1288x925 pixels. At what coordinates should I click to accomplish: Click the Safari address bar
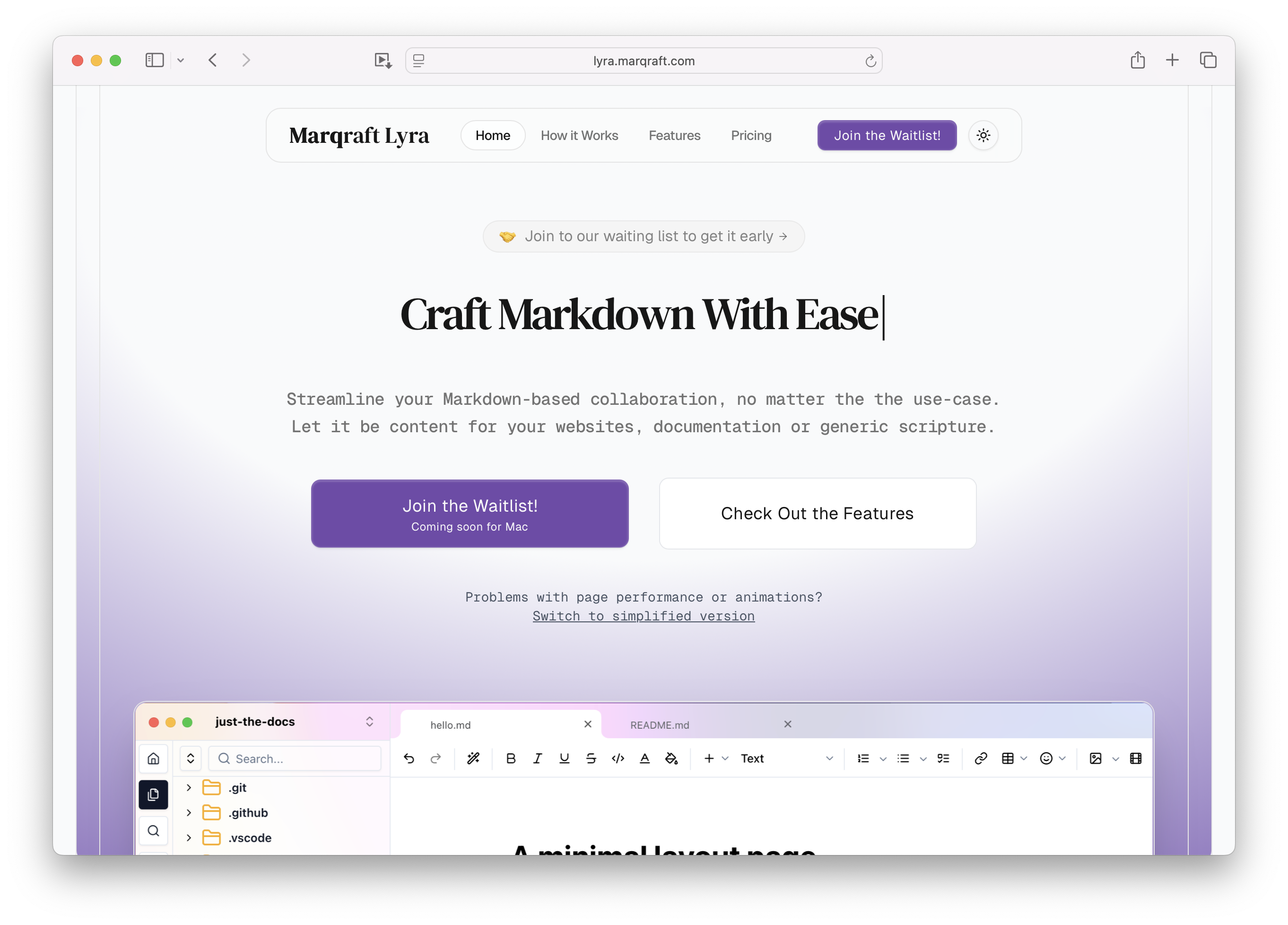(644, 61)
